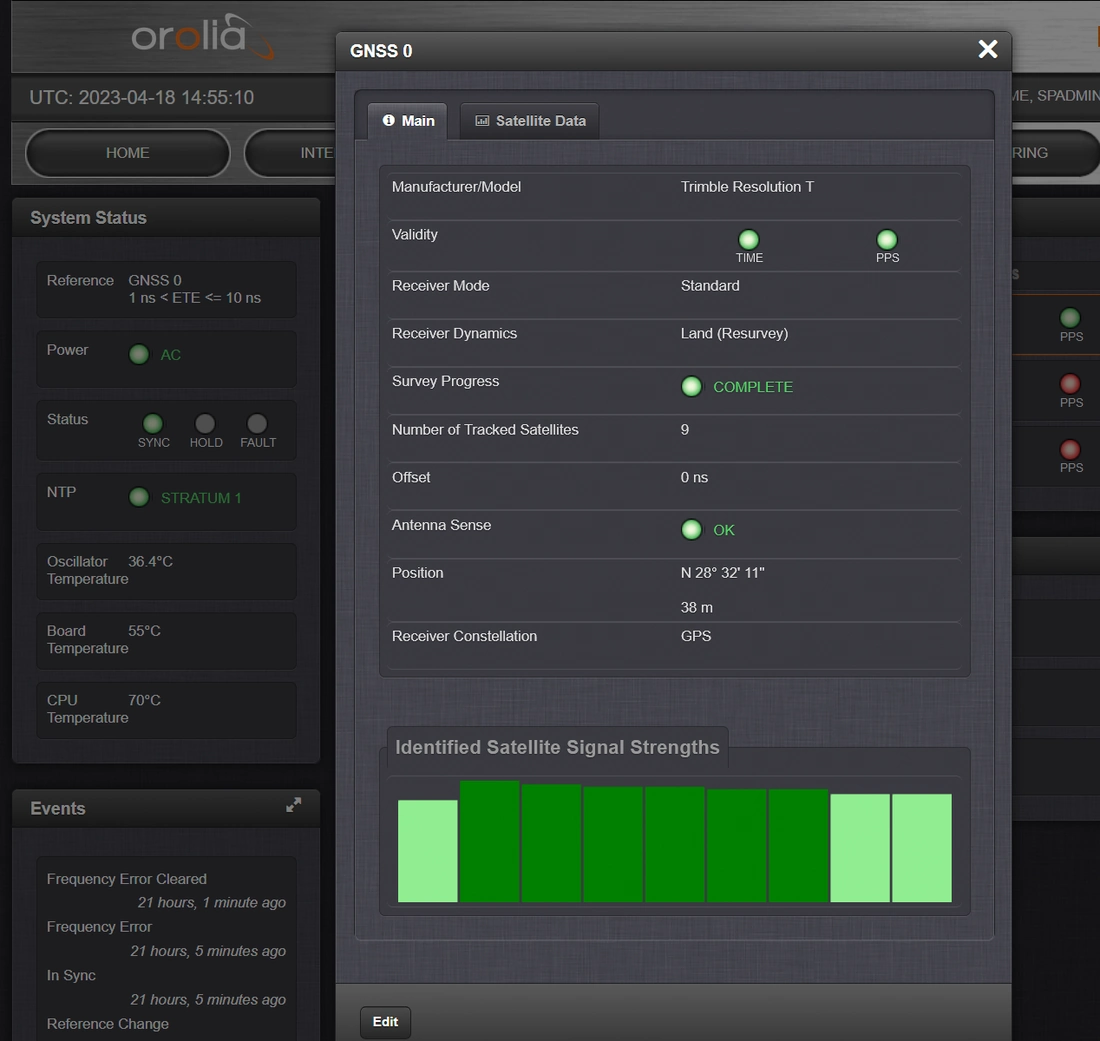The height and width of the screenshot is (1041, 1100).
Task: Click the '1 ns < ETE <= 10 ns' text
Action: (x=194, y=298)
